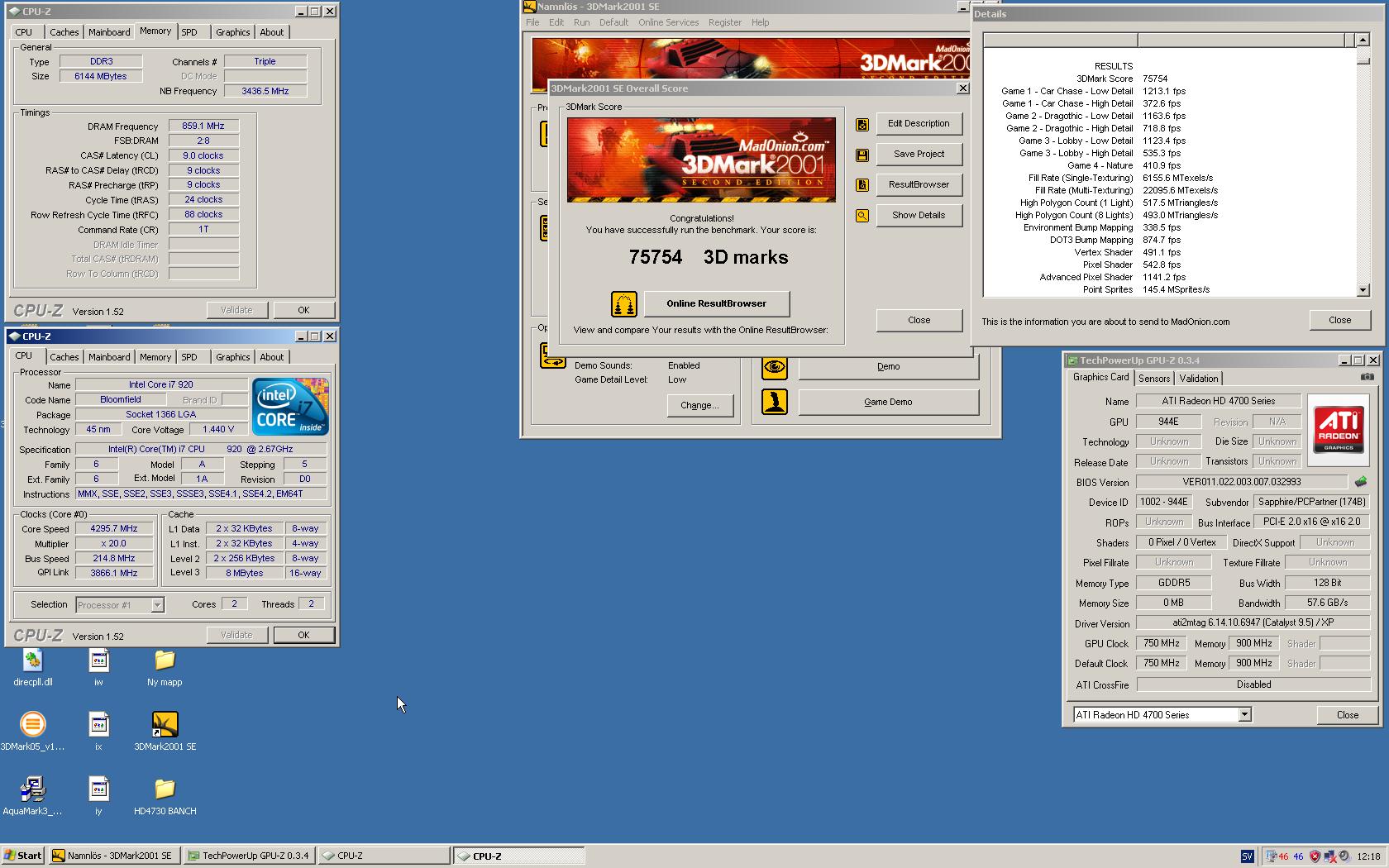Click the disconnected network tray icon
Screen dimensions: 1389x868
(x=1329, y=856)
